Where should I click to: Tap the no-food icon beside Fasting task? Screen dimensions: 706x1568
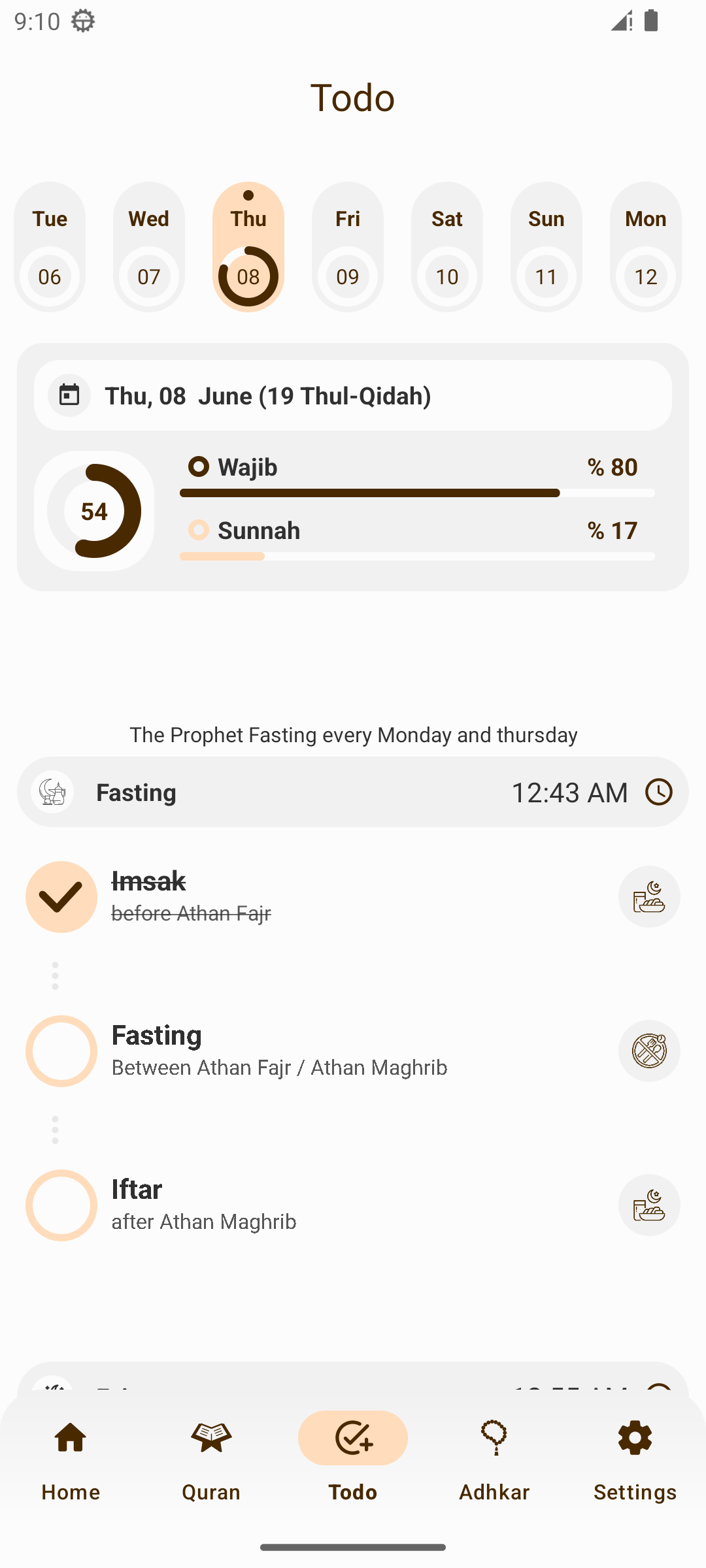[x=649, y=1051]
